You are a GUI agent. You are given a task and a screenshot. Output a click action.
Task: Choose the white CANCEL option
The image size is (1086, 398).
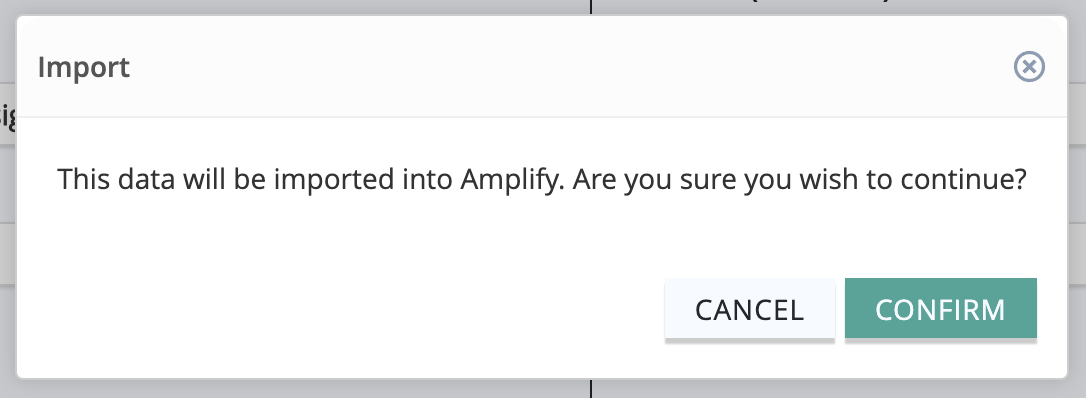point(749,308)
